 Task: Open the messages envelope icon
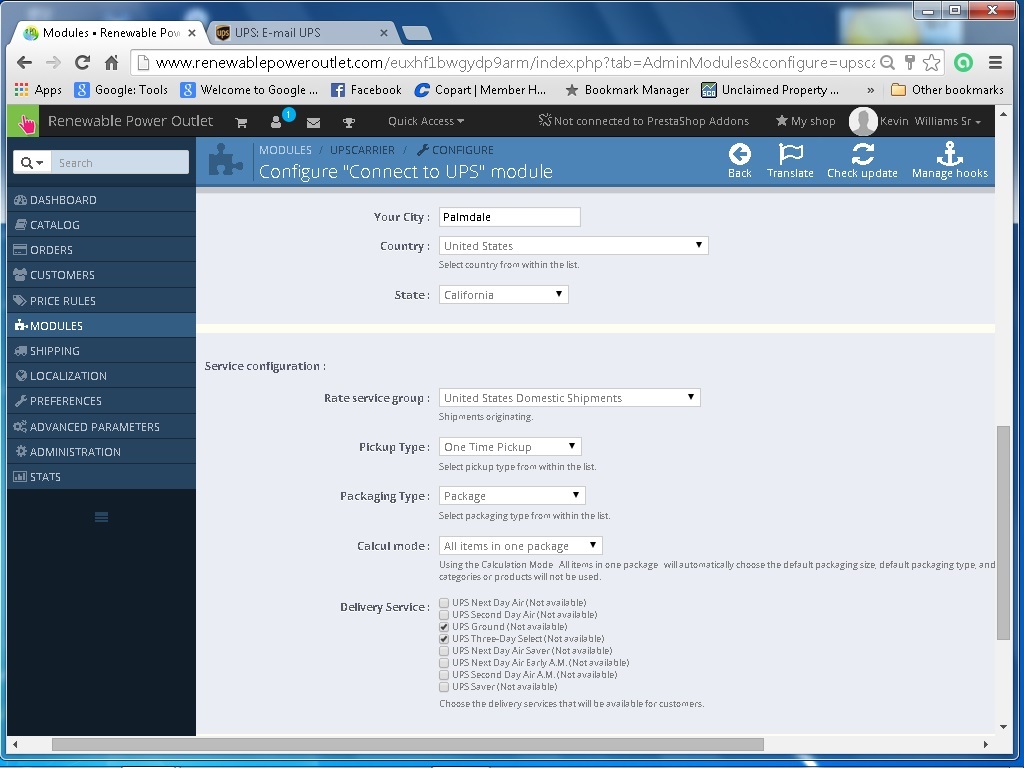[313, 122]
